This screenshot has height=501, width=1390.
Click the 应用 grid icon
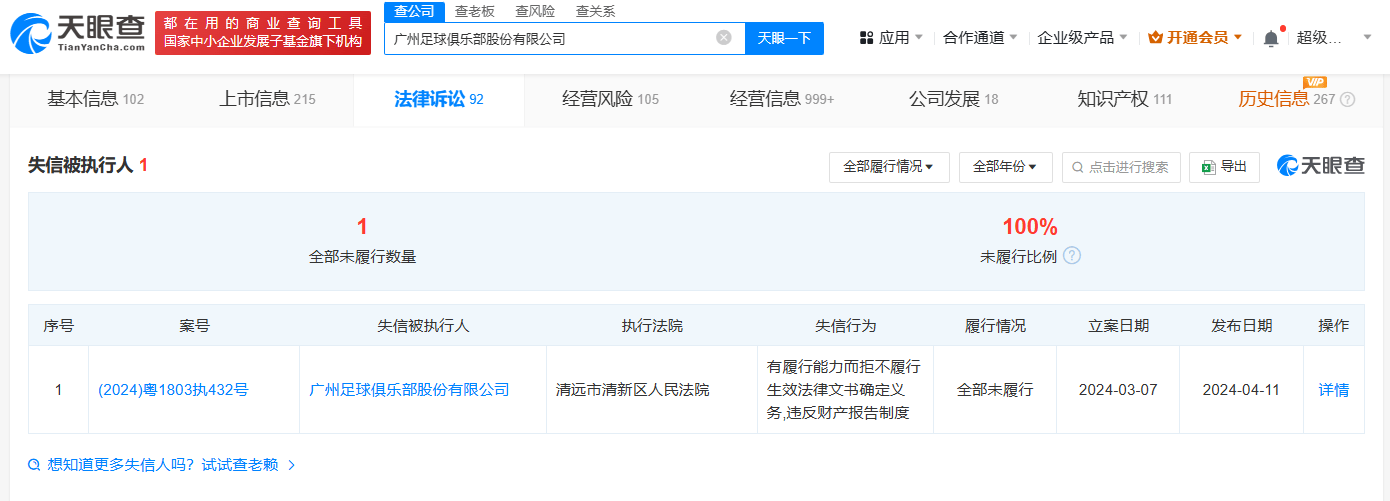click(866, 38)
